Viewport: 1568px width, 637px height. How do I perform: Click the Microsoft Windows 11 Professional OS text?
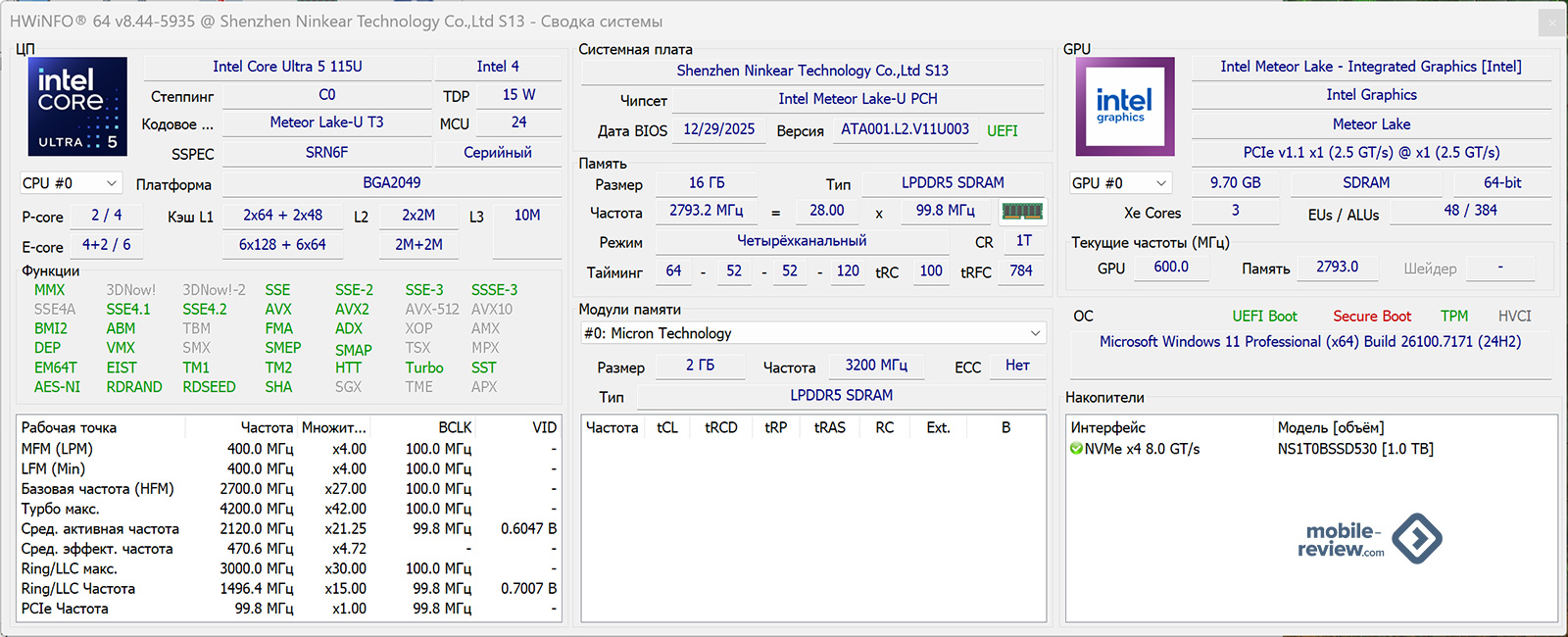click(x=1309, y=342)
